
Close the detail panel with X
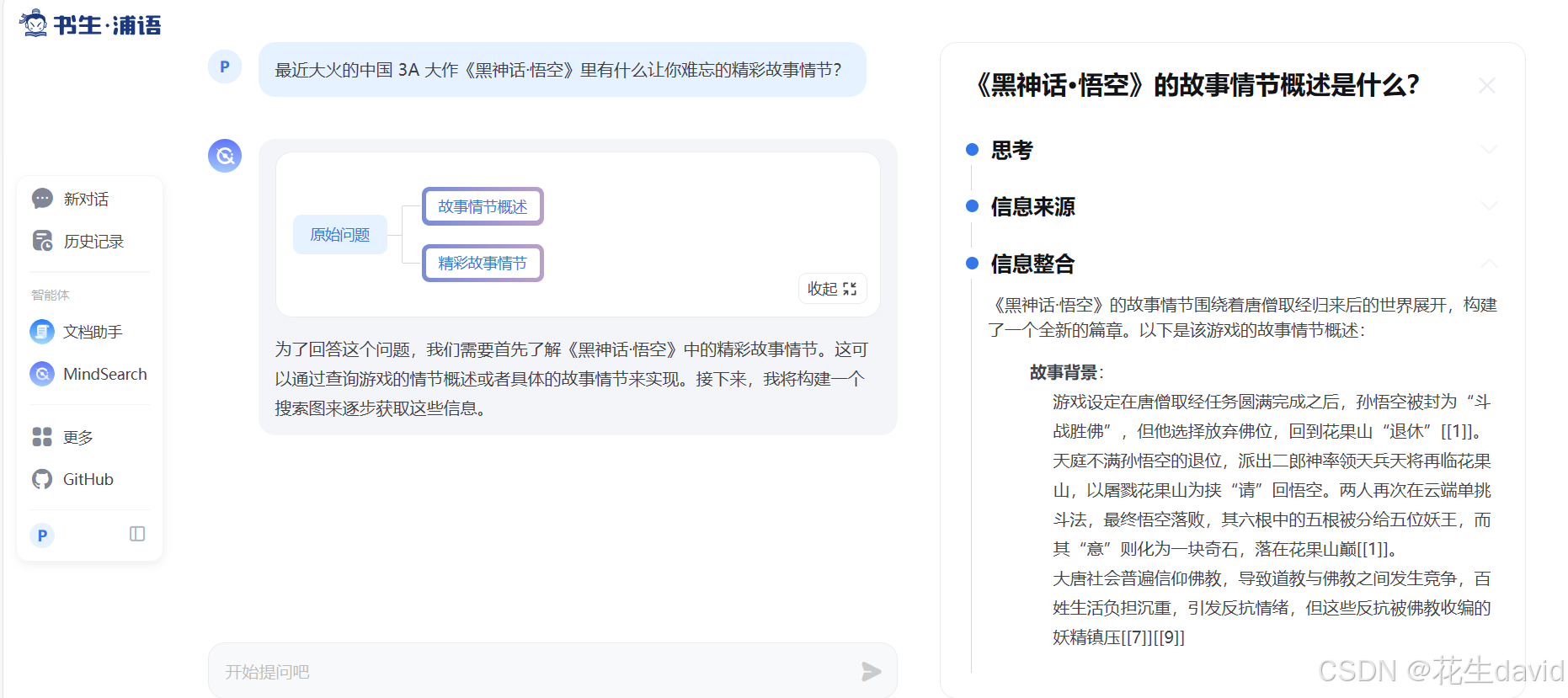point(1487,85)
